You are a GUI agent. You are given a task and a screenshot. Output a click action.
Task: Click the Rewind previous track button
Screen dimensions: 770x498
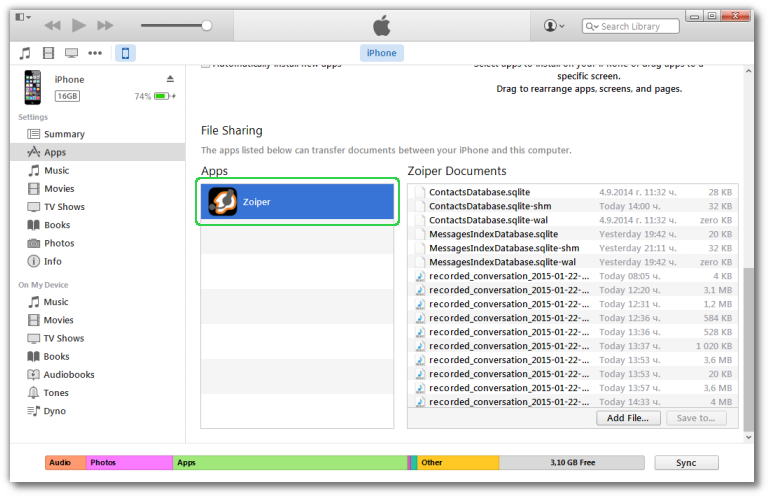[x=52, y=25]
